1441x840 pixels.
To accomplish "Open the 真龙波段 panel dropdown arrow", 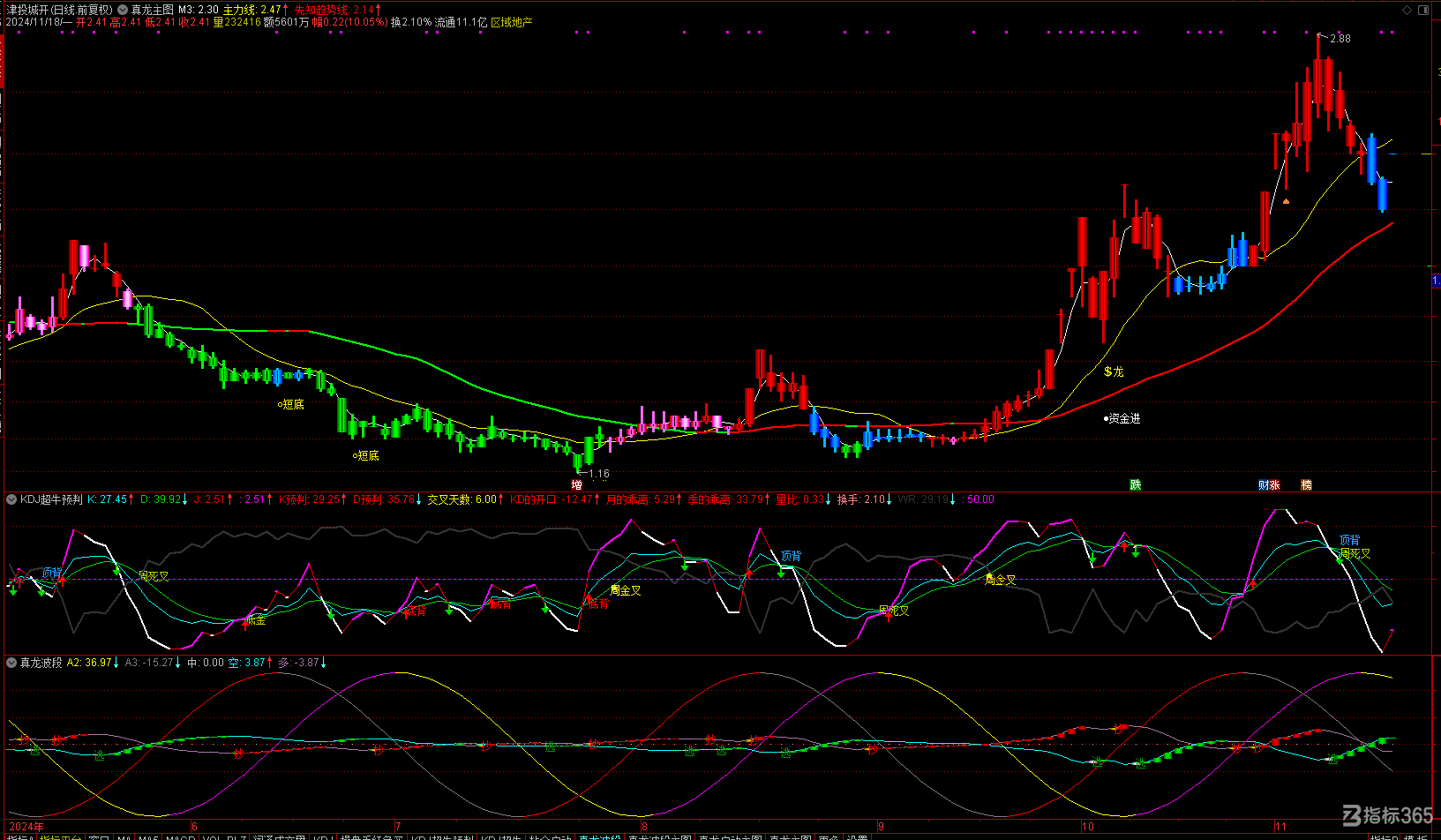I will pyautogui.click(x=11, y=663).
